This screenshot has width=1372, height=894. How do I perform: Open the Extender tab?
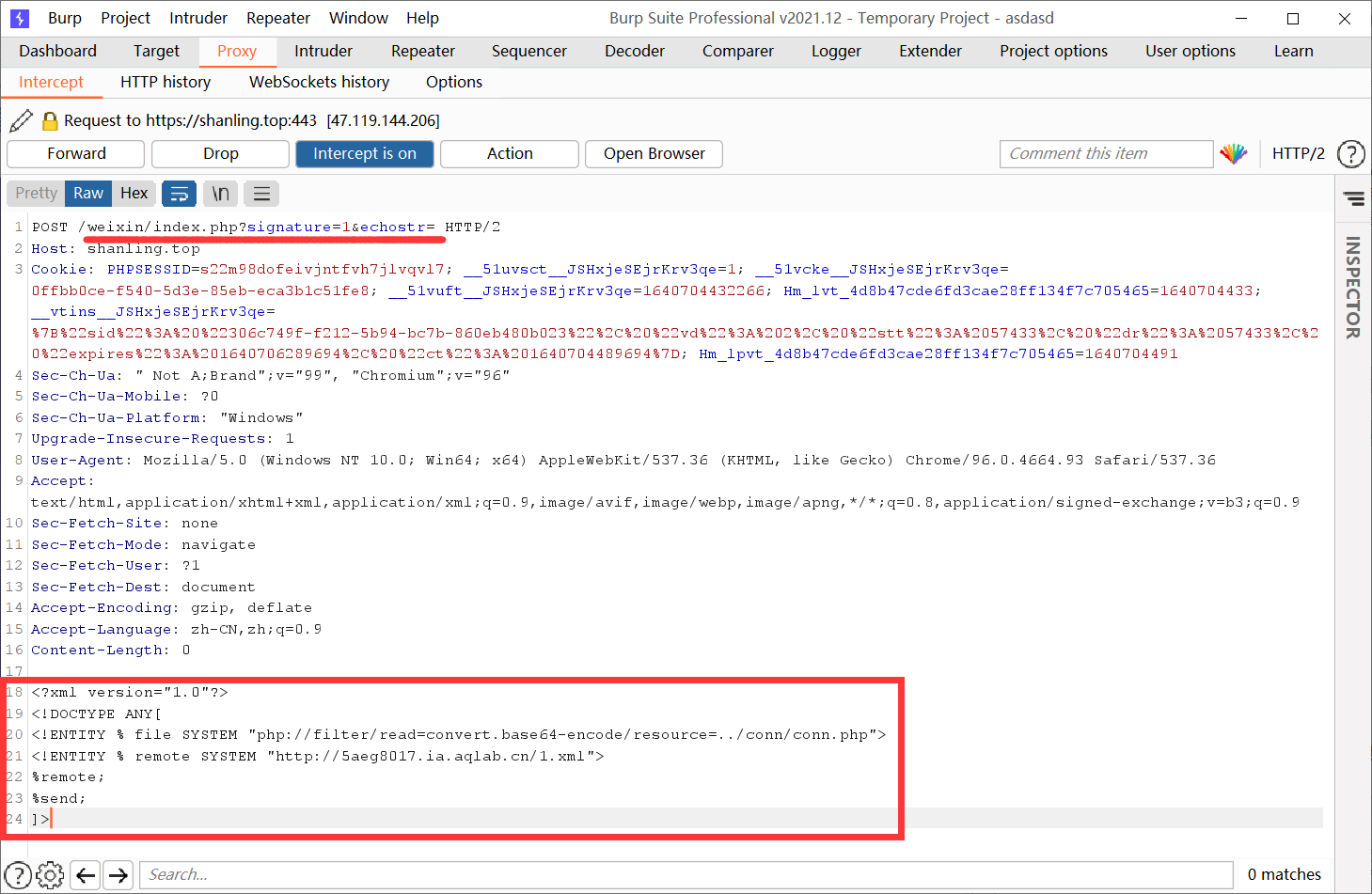point(930,51)
